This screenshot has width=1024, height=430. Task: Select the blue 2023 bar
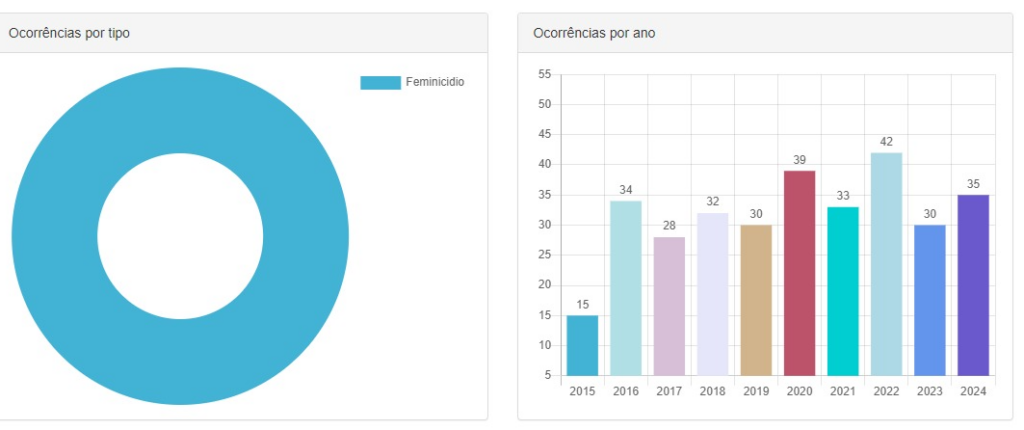click(x=930, y=300)
